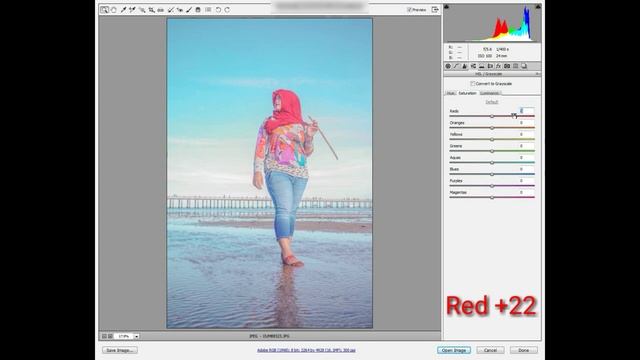The height and width of the screenshot is (360, 640).
Task: Click the Oranges saturation slider handle
Action: click(x=492, y=128)
